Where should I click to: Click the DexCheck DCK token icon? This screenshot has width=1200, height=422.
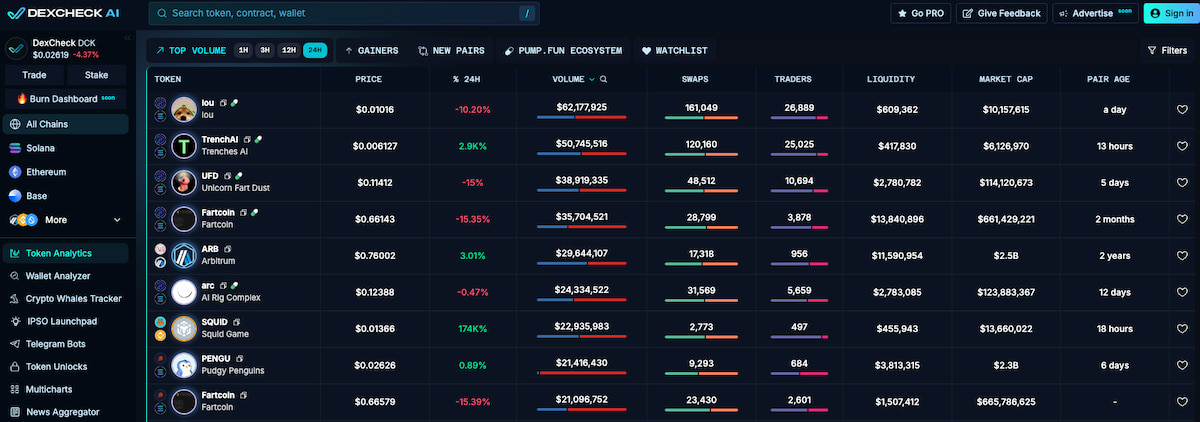click(x=17, y=48)
